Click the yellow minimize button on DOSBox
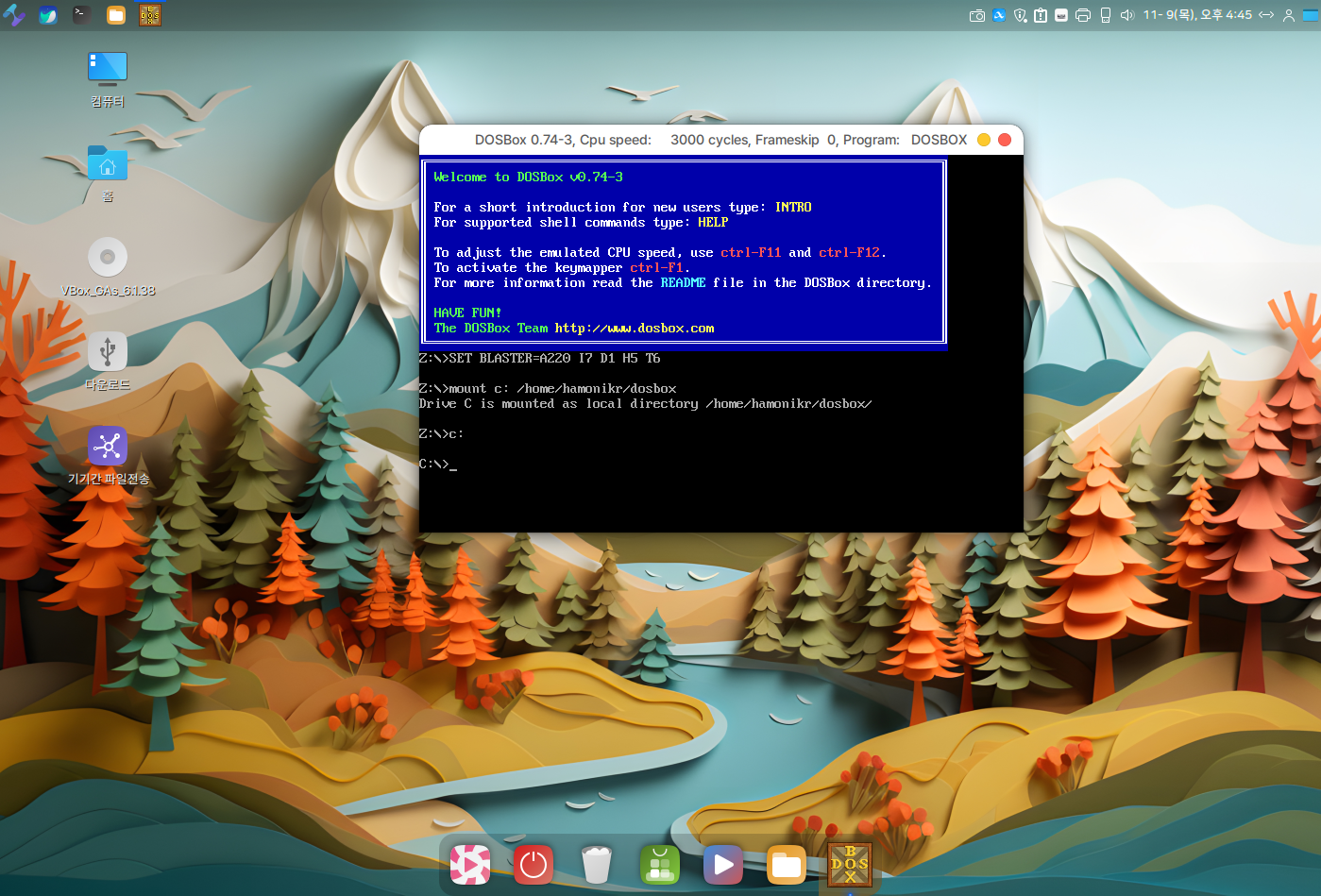 984,140
